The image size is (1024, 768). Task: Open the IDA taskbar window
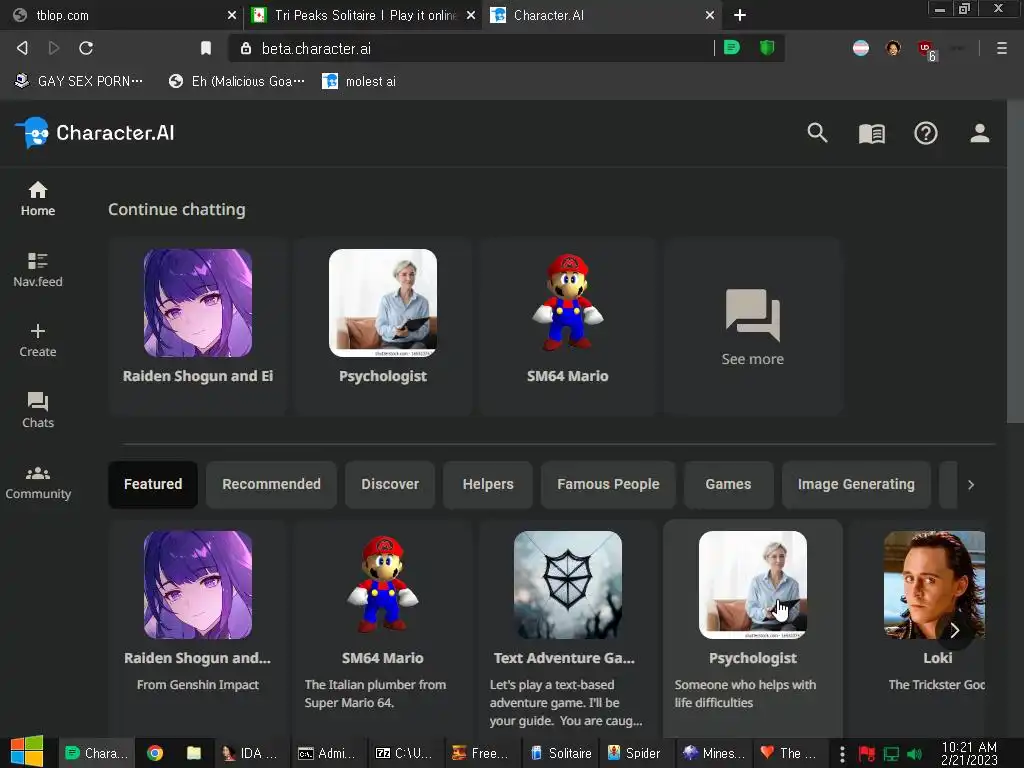click(x=249, y=753)
